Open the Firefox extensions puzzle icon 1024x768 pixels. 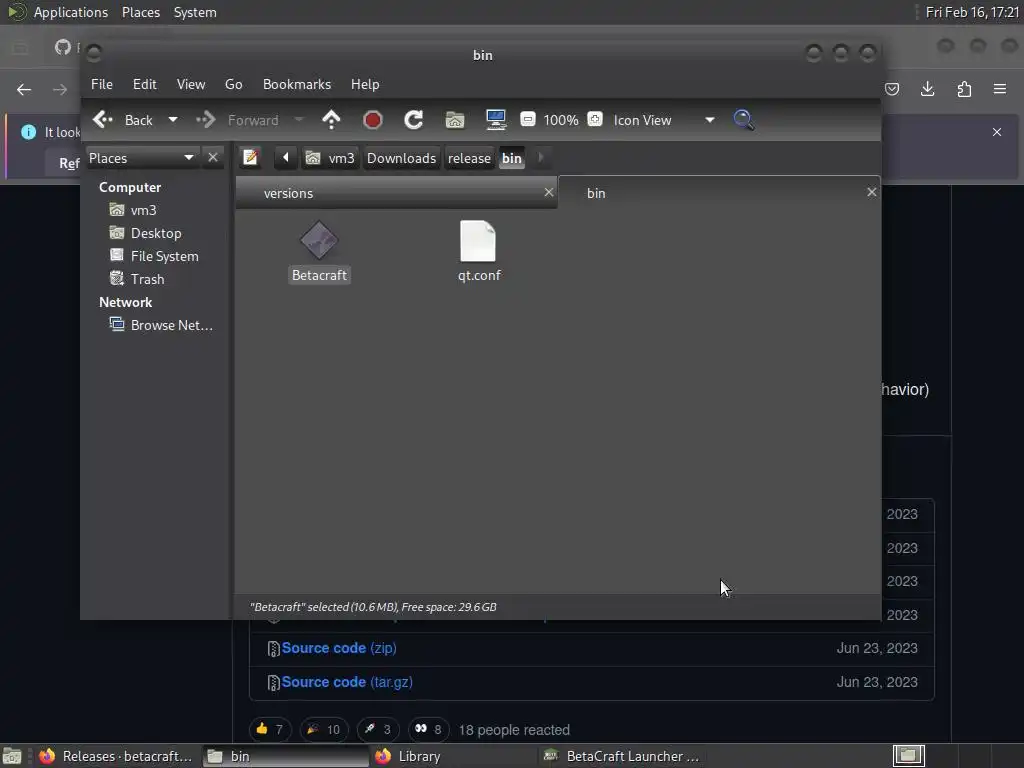(964, 89)
